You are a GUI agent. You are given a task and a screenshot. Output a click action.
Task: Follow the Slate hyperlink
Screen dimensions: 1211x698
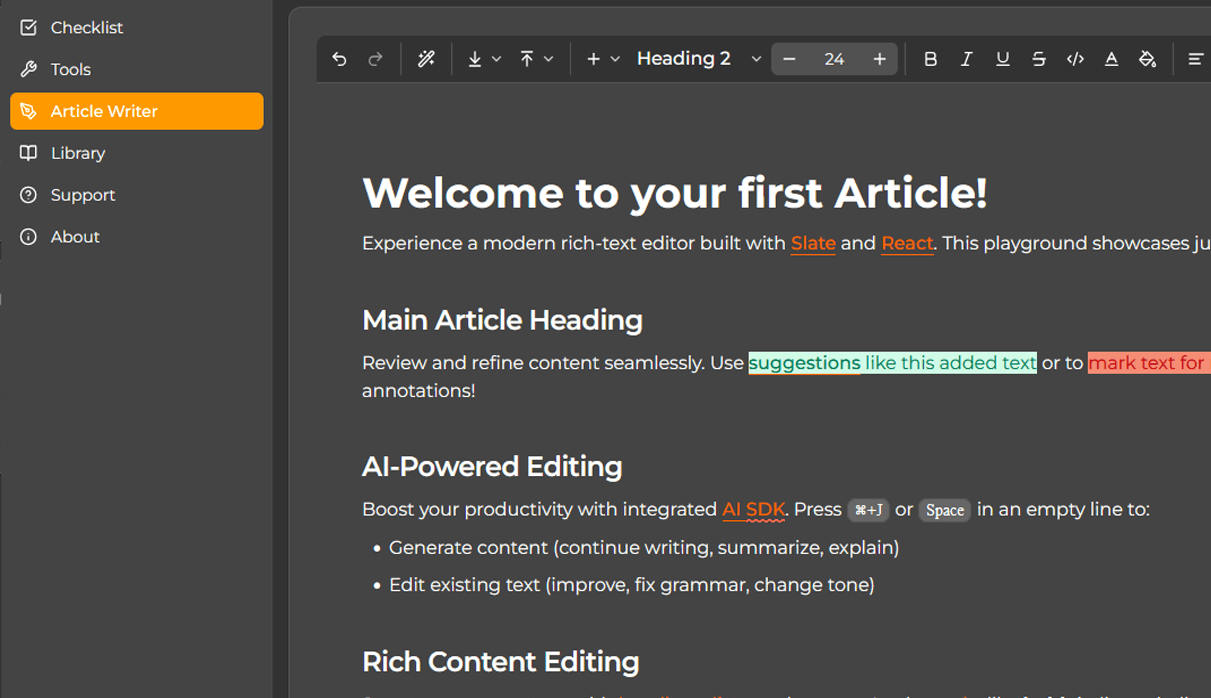click(x=813, y=243)
